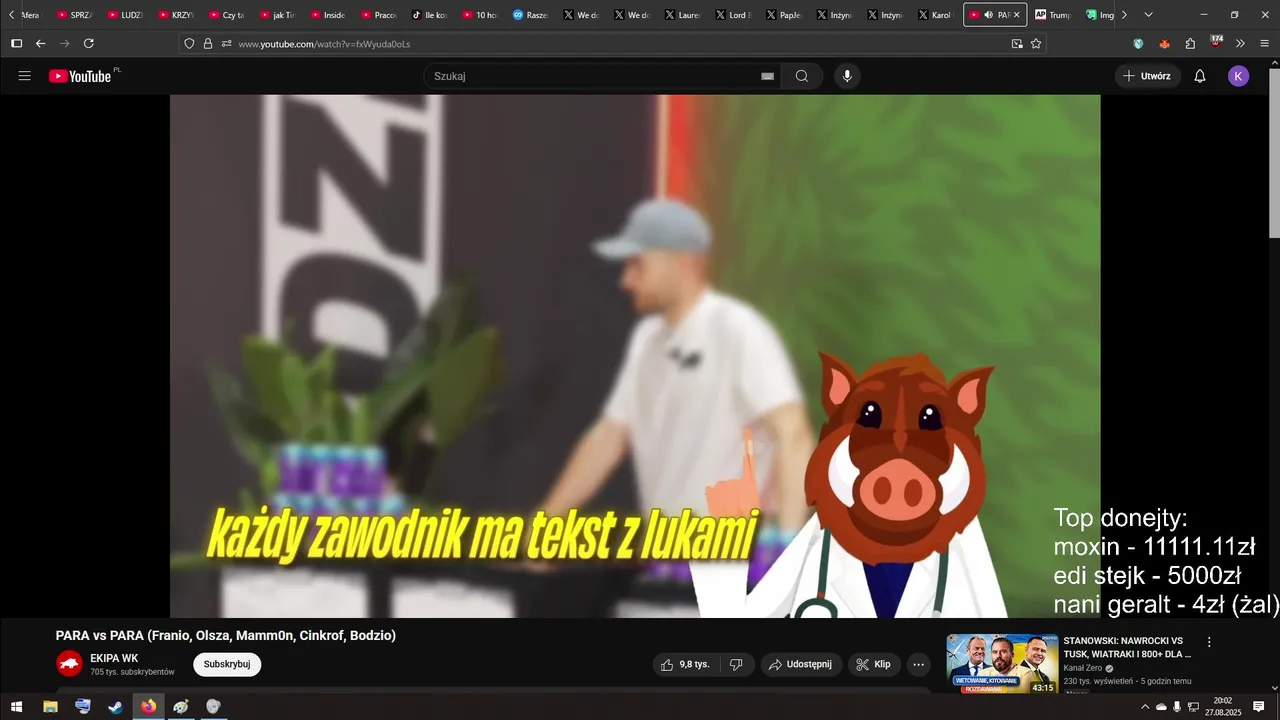Go to the YouTube home logo
1280x720 pixels.
pos(80,76)
